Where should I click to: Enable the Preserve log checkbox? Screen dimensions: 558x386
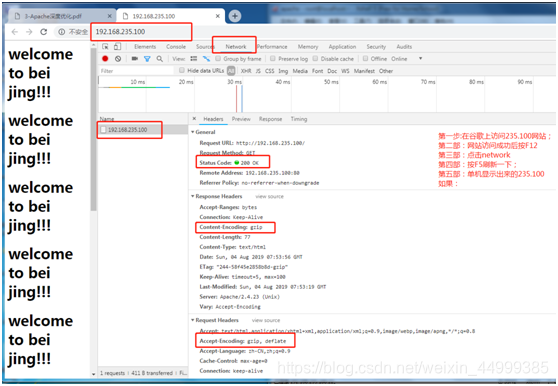[273, 58]
